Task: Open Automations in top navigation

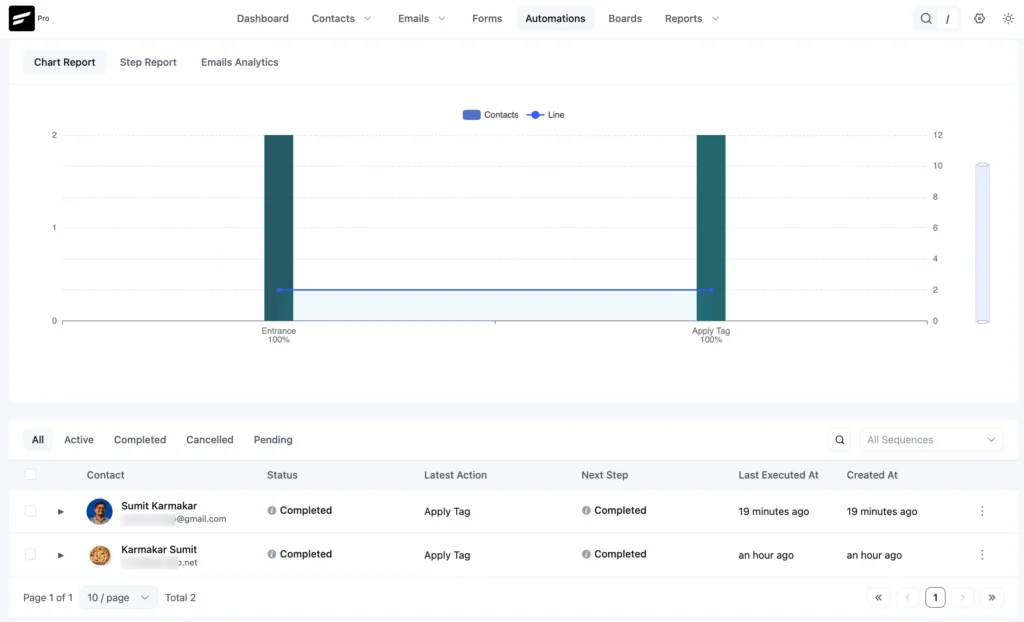Action: click(555, 18)
